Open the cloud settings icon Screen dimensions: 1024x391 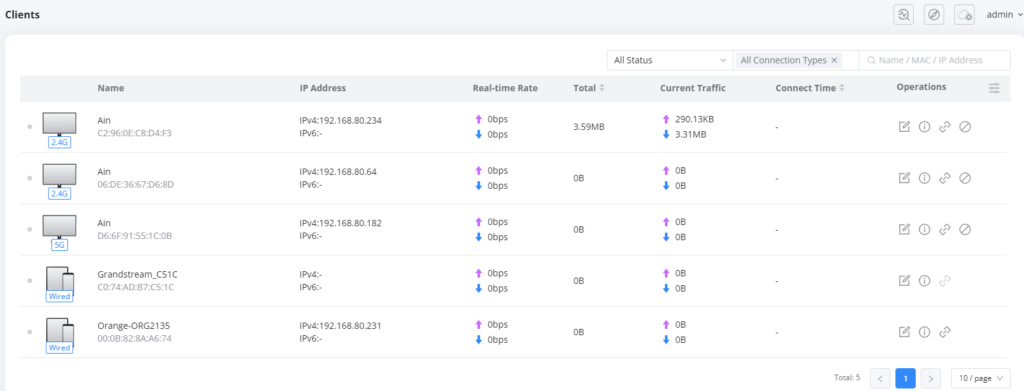tap(965, 14)
